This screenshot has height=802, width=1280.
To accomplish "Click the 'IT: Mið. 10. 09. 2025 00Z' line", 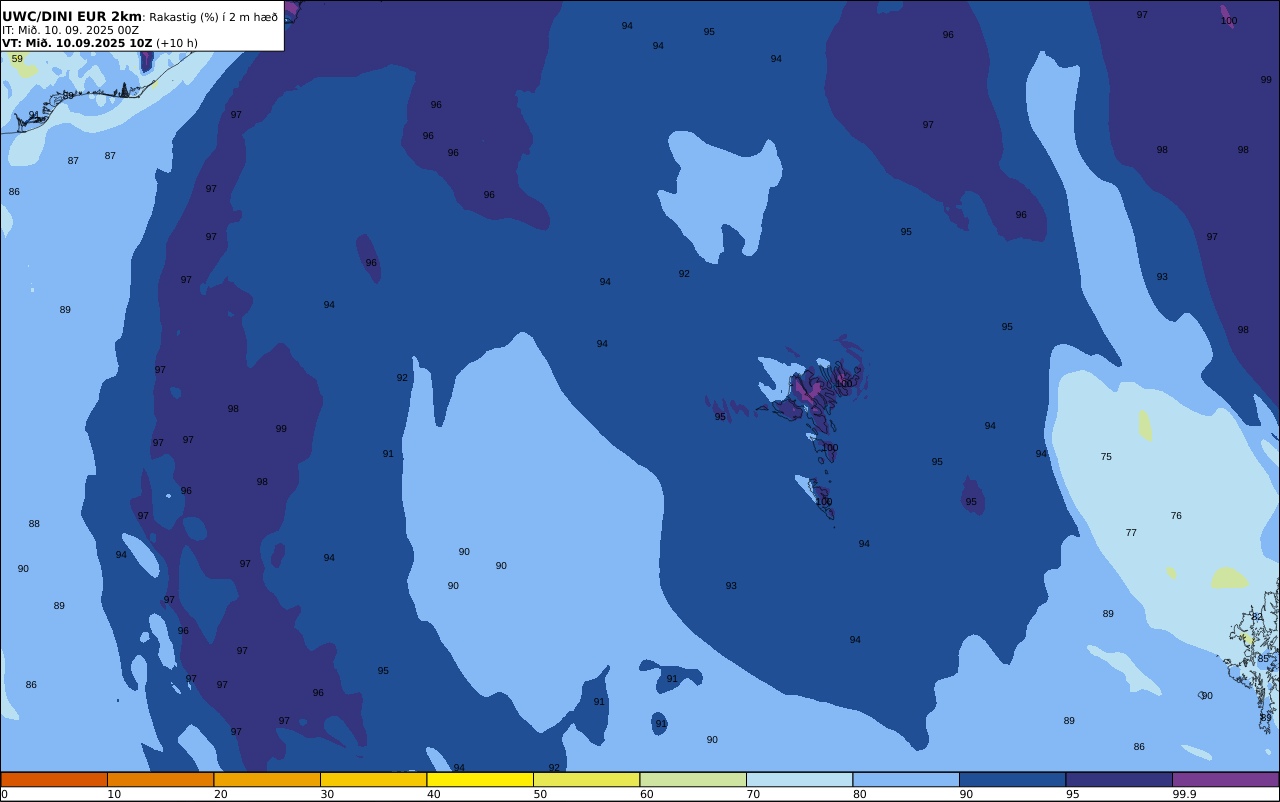I will pos(71,30).
